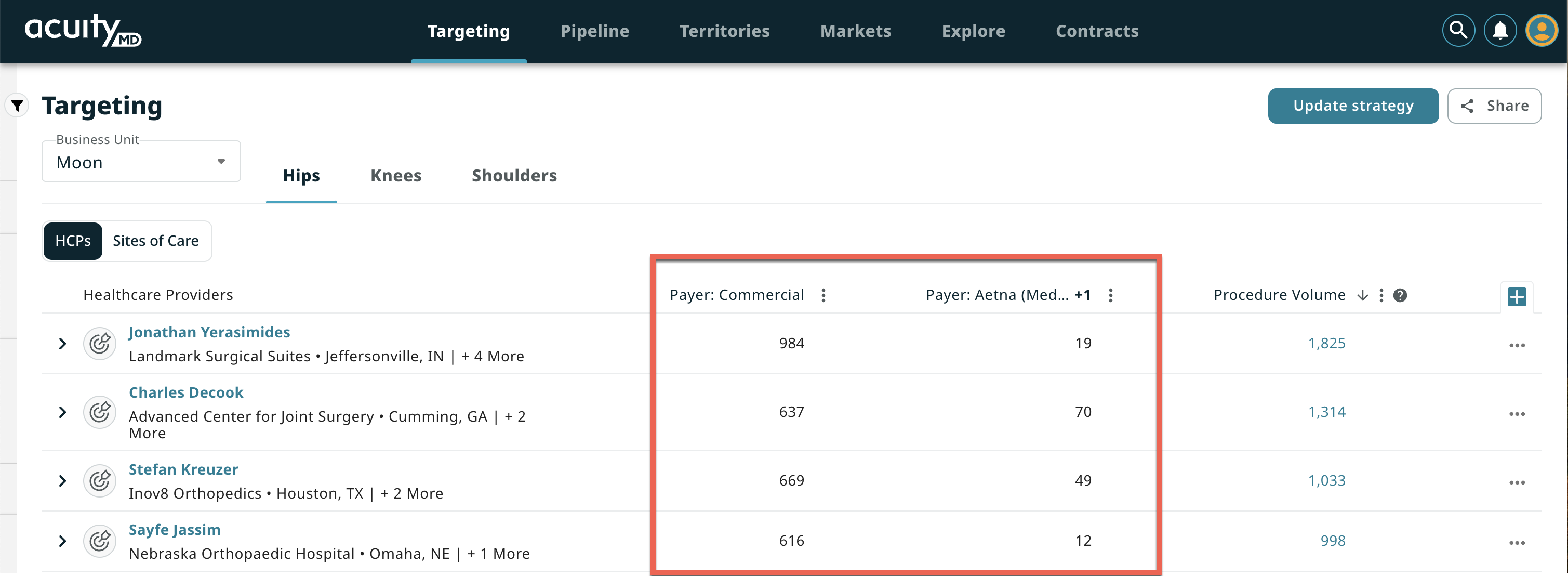Go to Territories in top navigation
Image resolution: width=1568 pixels, height=576 pixels.
(724, 31)
